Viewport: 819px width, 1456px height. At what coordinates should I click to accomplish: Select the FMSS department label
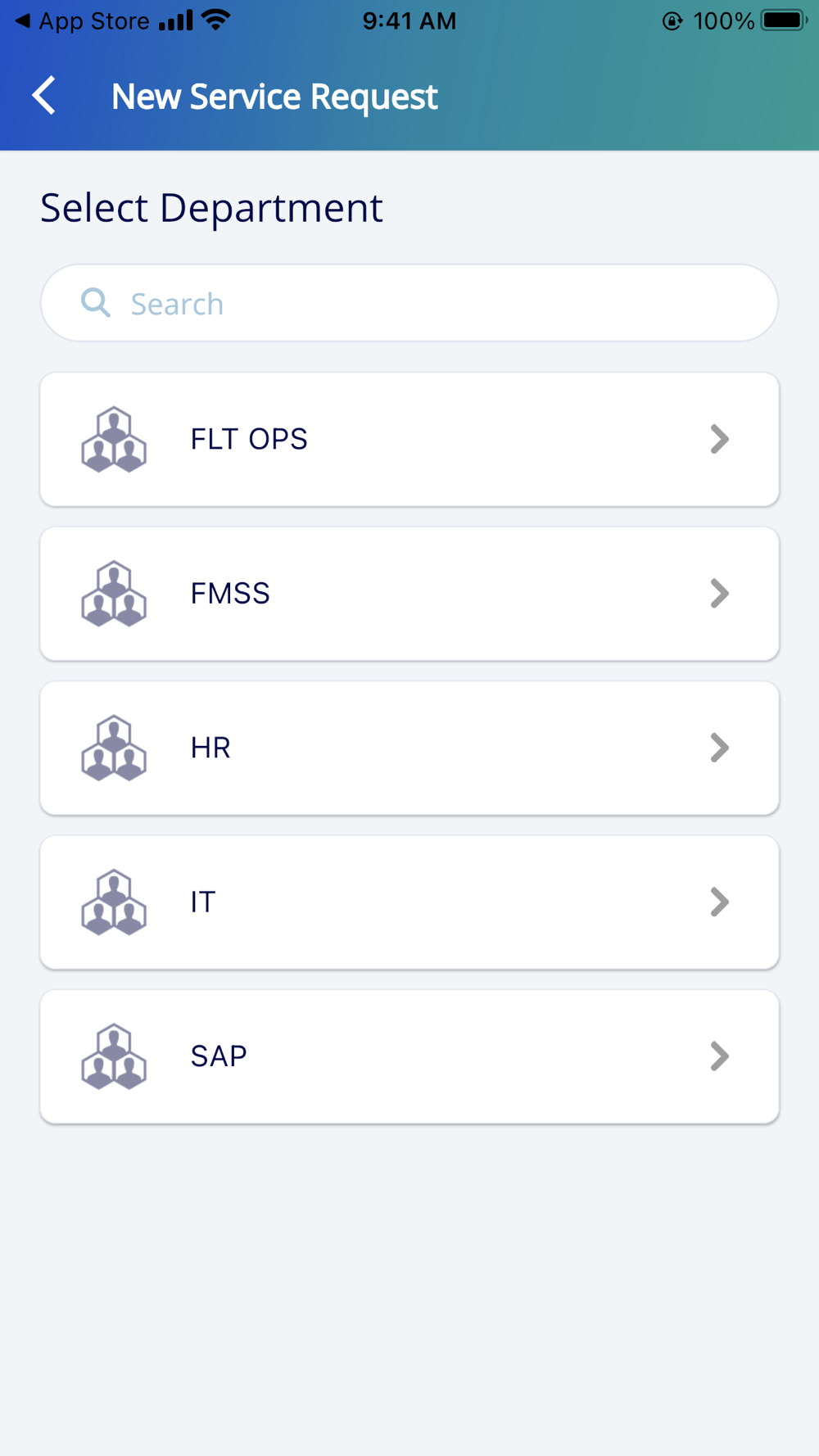pos(230,594)
